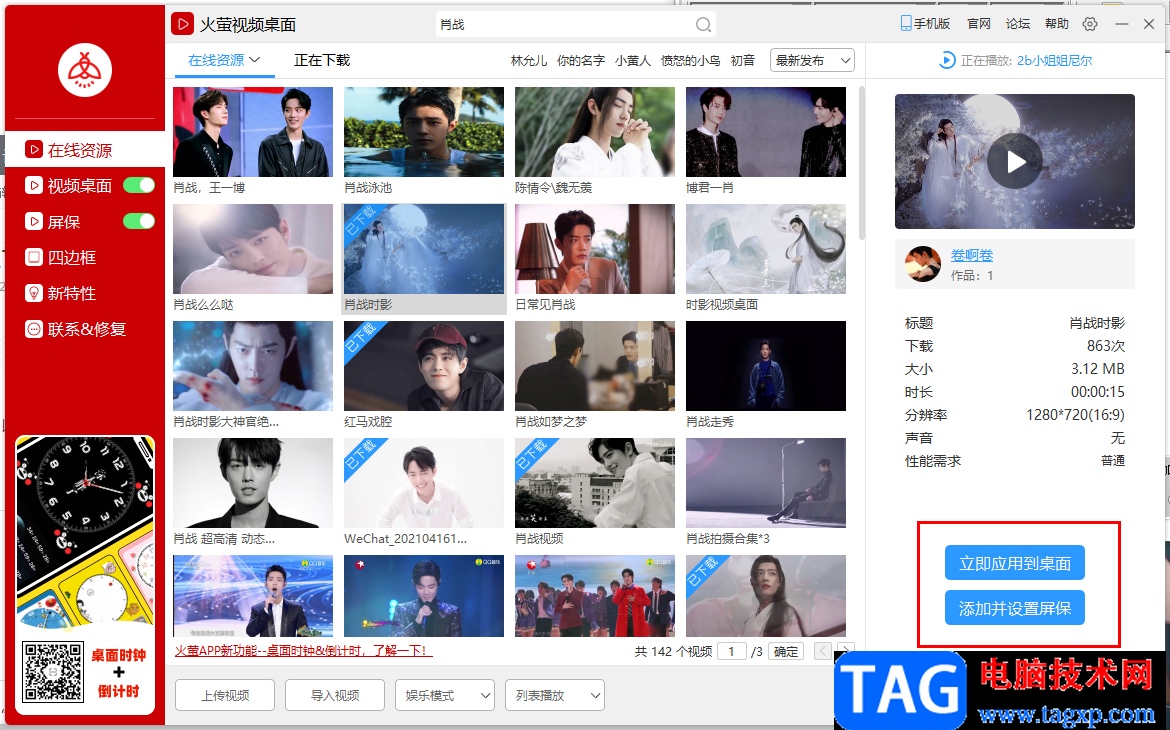Select the 肖战时影大神官绝... thumbnail
The width and height of the screenshot is (1170, 730).
click(253, 366)
